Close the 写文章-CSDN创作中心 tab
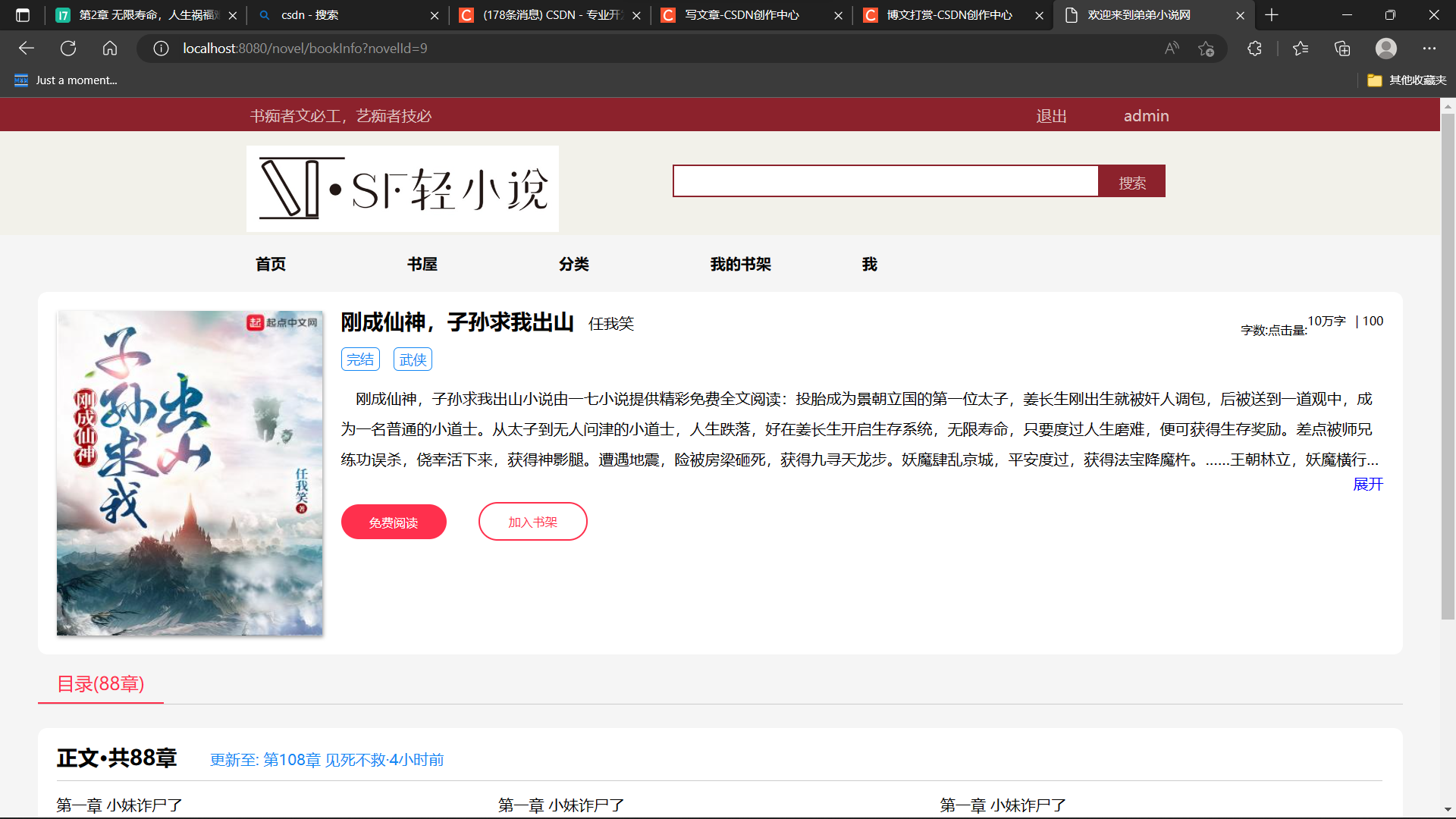The height and width of the screenshot is (819, 1456). pyautogui.click(x=838, y=15)
